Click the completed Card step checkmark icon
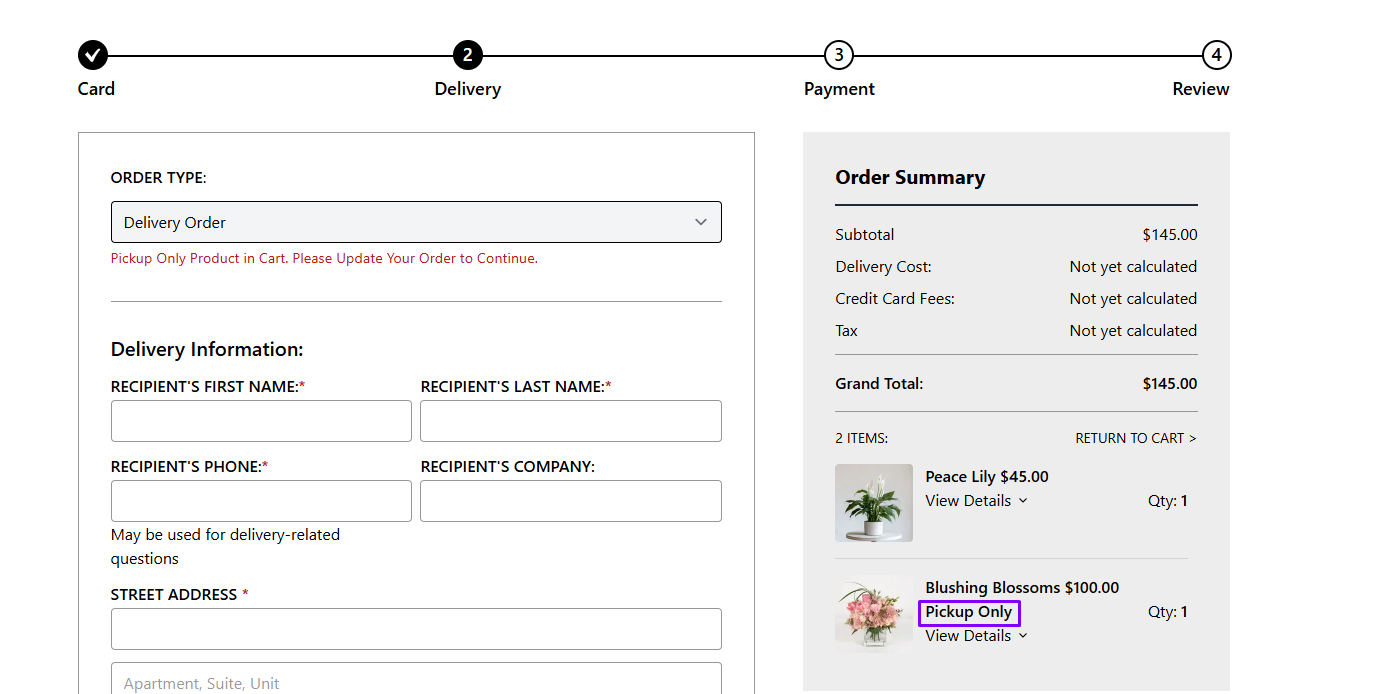Viewport: 1383px width, 694px height. tap(93, 55)
